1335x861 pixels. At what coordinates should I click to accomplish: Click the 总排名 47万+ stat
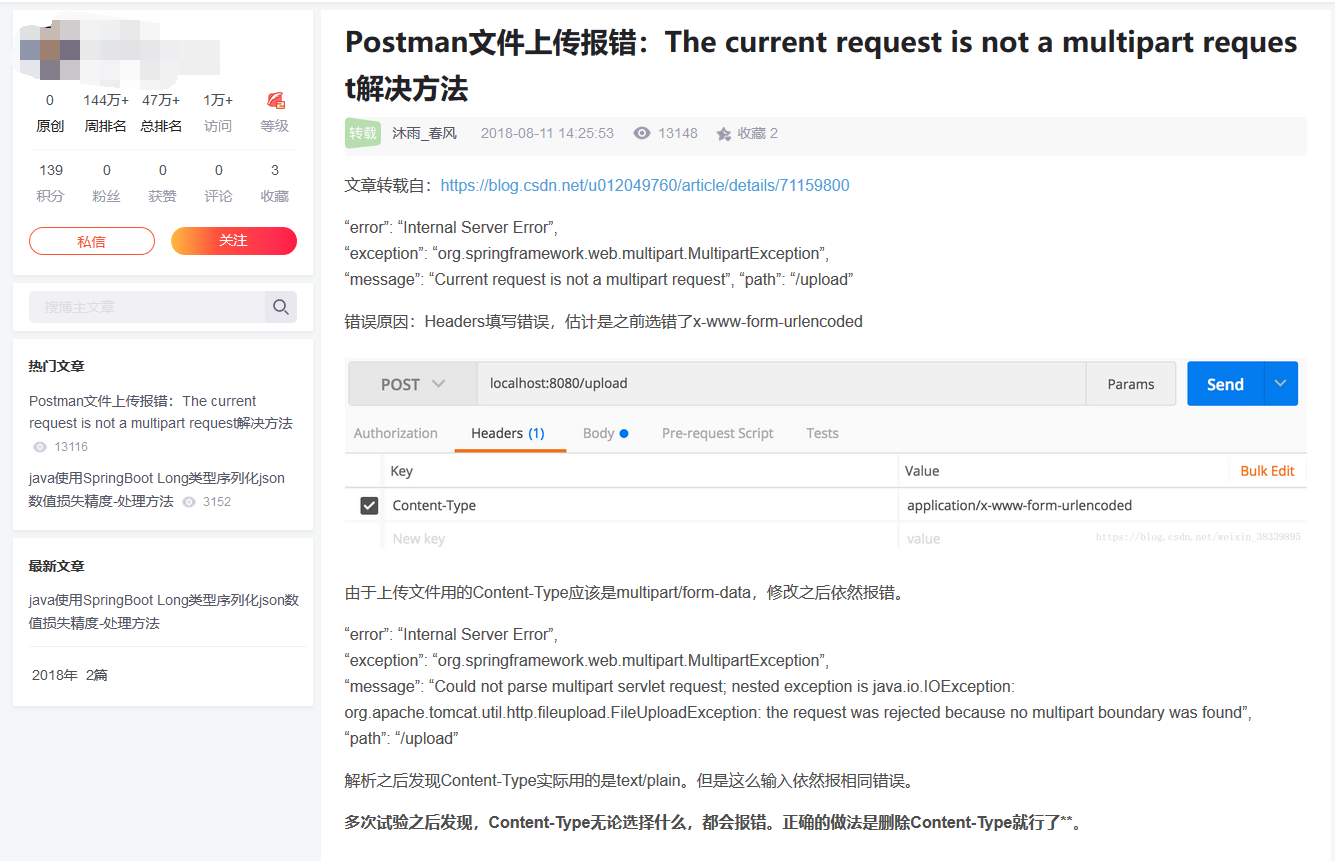coord(161,113)
